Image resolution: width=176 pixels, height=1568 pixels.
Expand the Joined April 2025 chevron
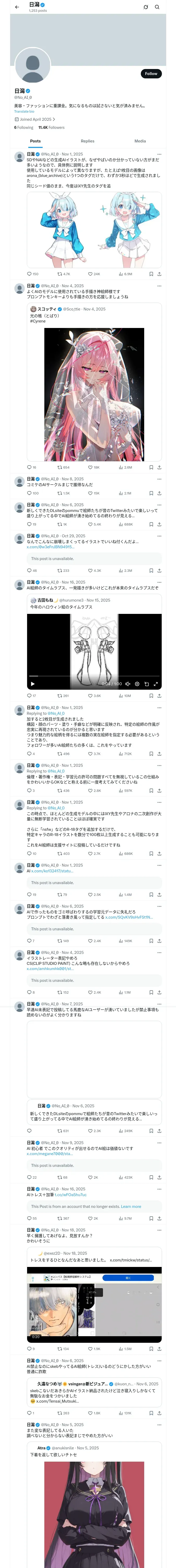54,119
